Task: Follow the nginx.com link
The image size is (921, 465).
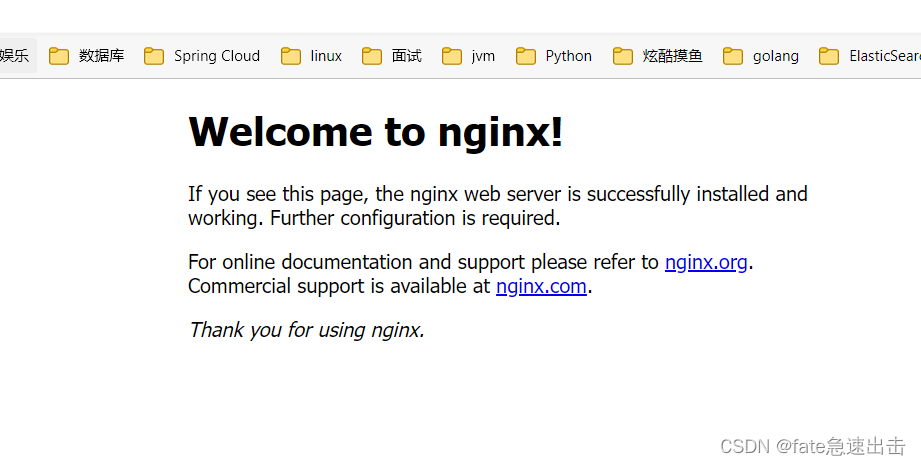Action: [541, 286]
